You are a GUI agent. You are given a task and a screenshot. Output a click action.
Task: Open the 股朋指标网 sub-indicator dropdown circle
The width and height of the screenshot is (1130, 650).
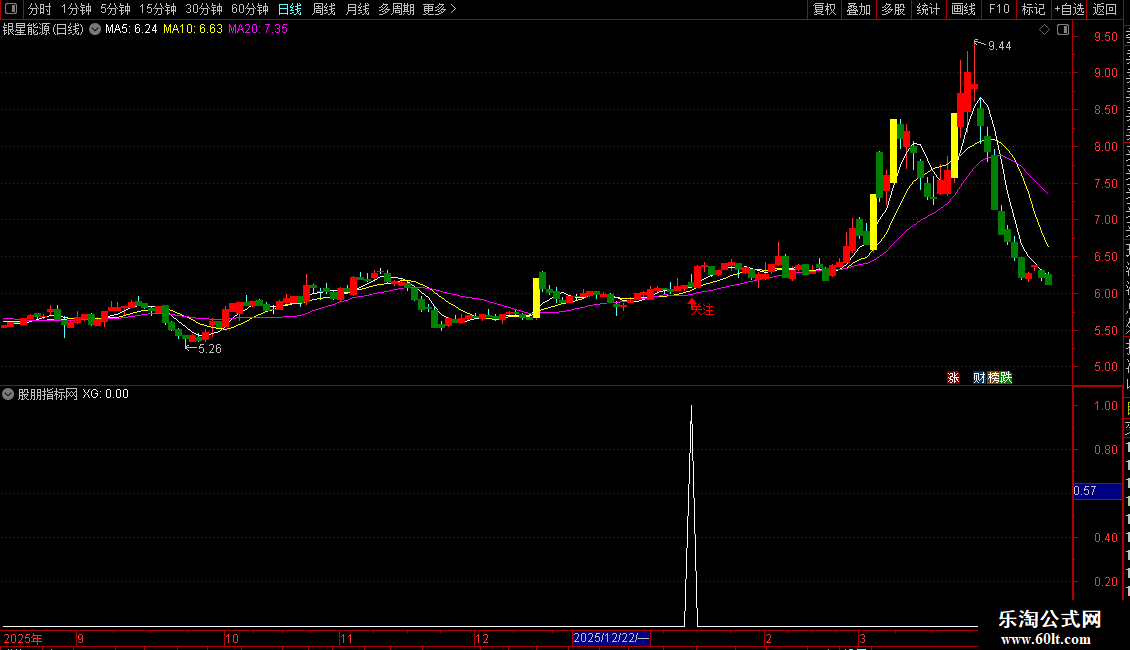point(8,394)
